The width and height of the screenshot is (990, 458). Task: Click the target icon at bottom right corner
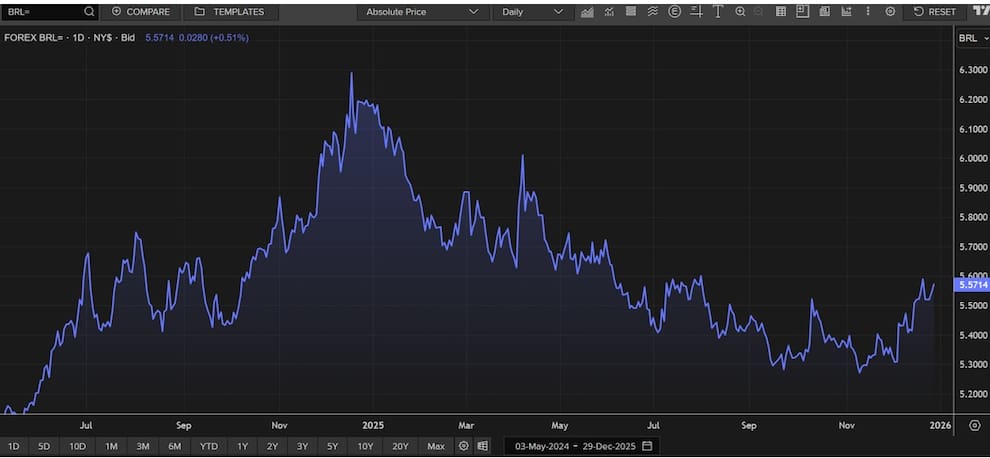(x=975, y=425)
